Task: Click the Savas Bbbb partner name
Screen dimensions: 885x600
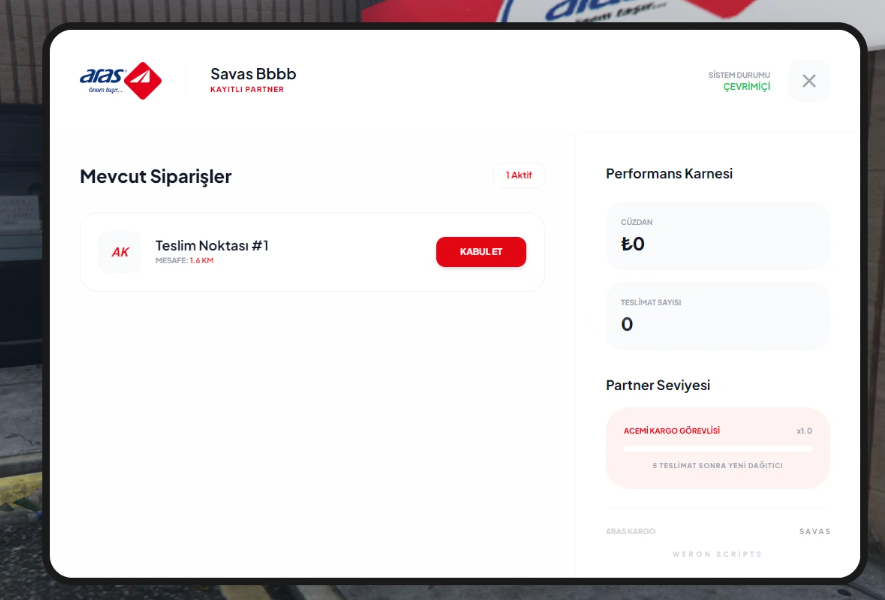Action: 253,74
